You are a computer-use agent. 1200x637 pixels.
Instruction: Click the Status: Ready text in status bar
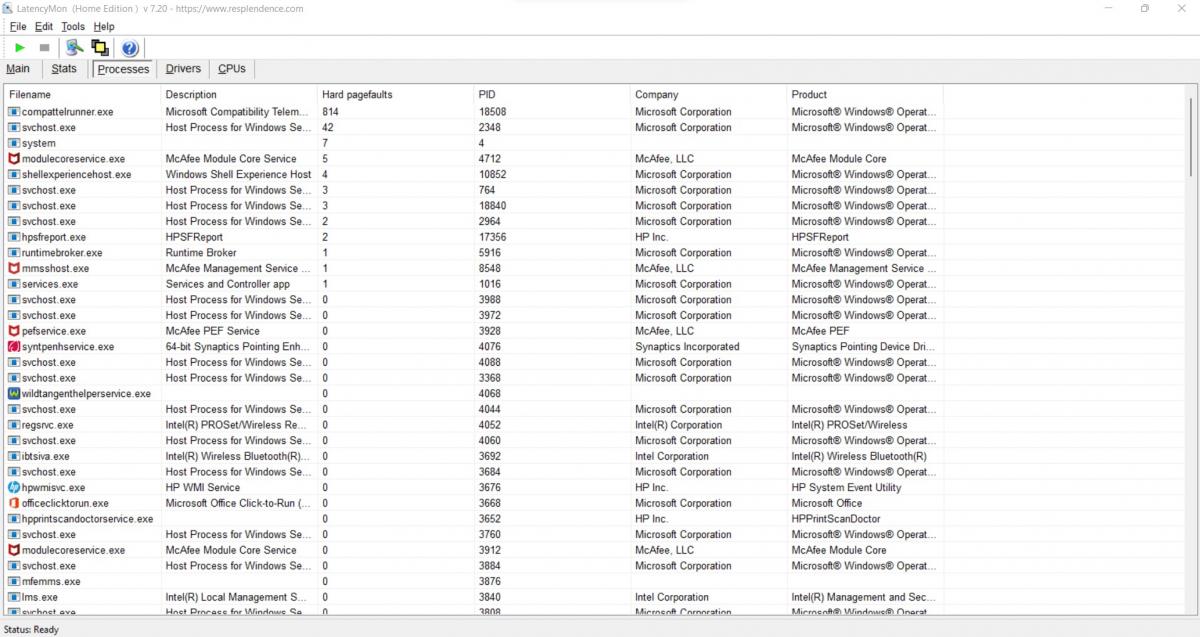point(32,629)
